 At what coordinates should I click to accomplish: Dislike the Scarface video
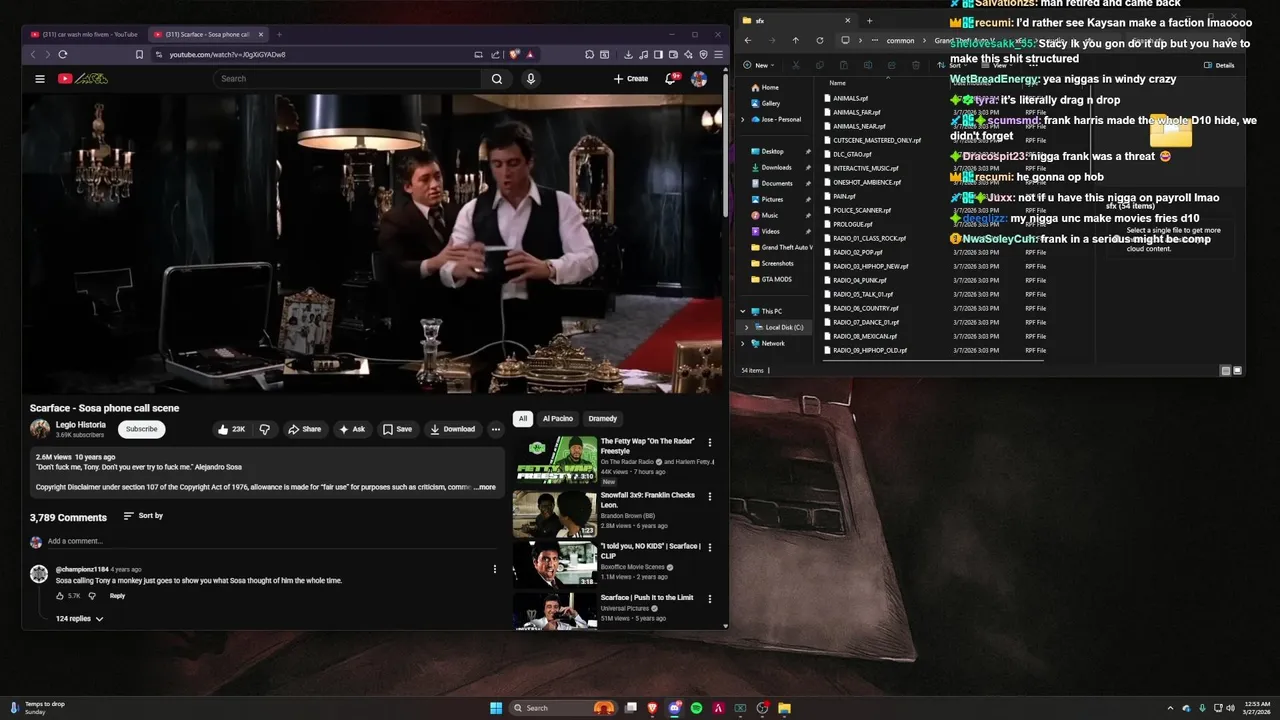pyautogui.click(x=265, y=429)
